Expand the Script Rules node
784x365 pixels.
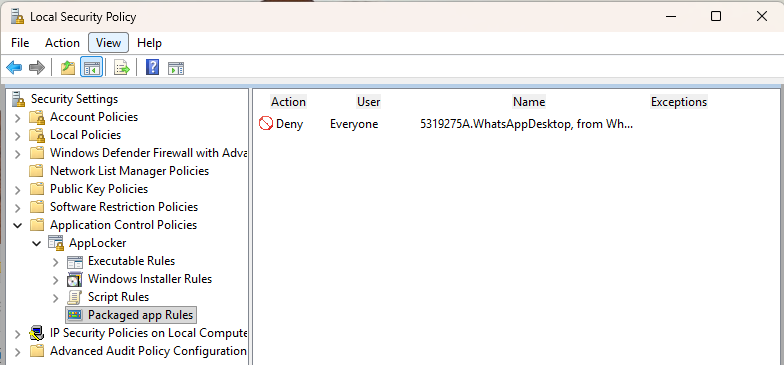(56, 298)
